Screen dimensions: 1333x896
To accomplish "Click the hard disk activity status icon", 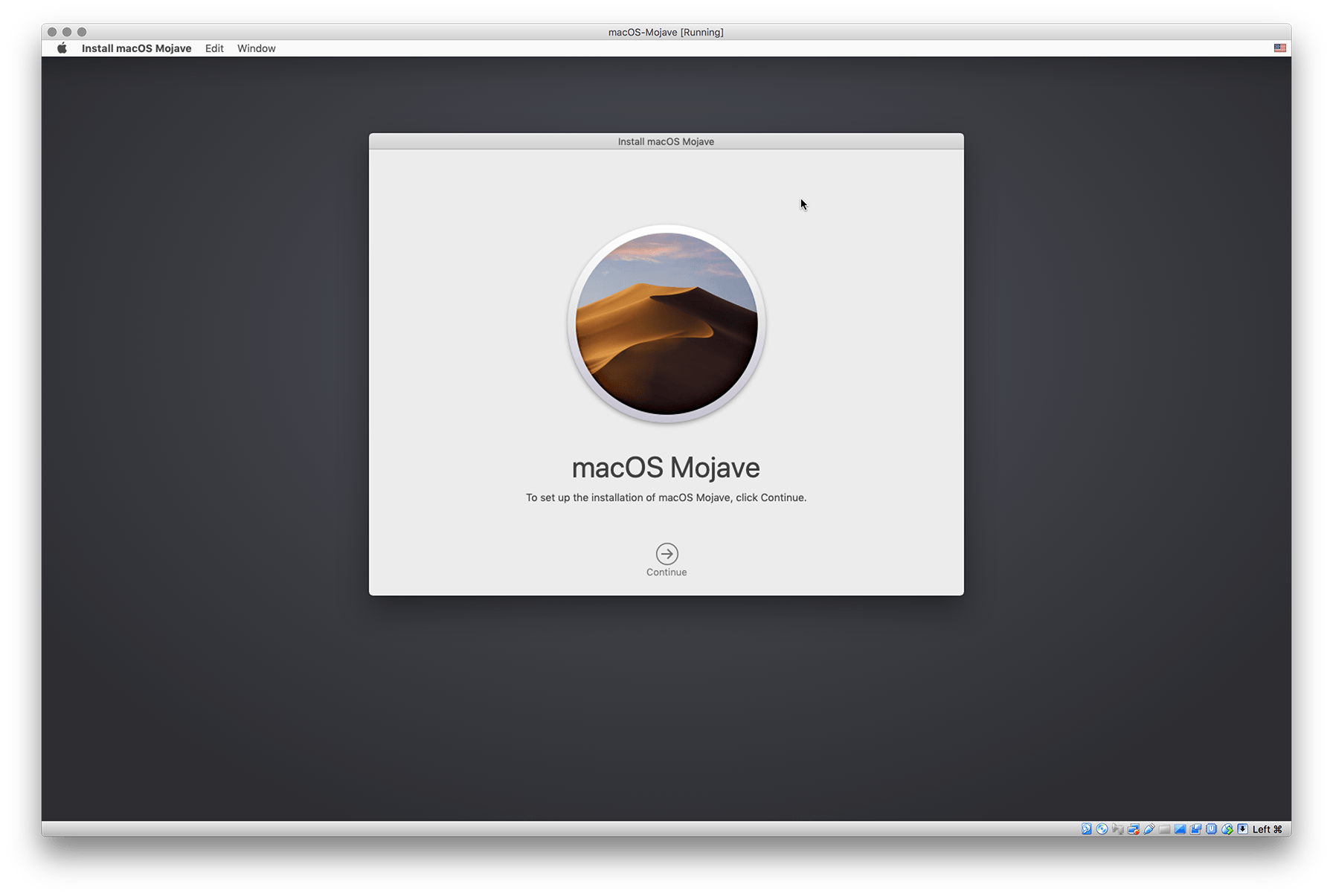I will click(1086, 829).
